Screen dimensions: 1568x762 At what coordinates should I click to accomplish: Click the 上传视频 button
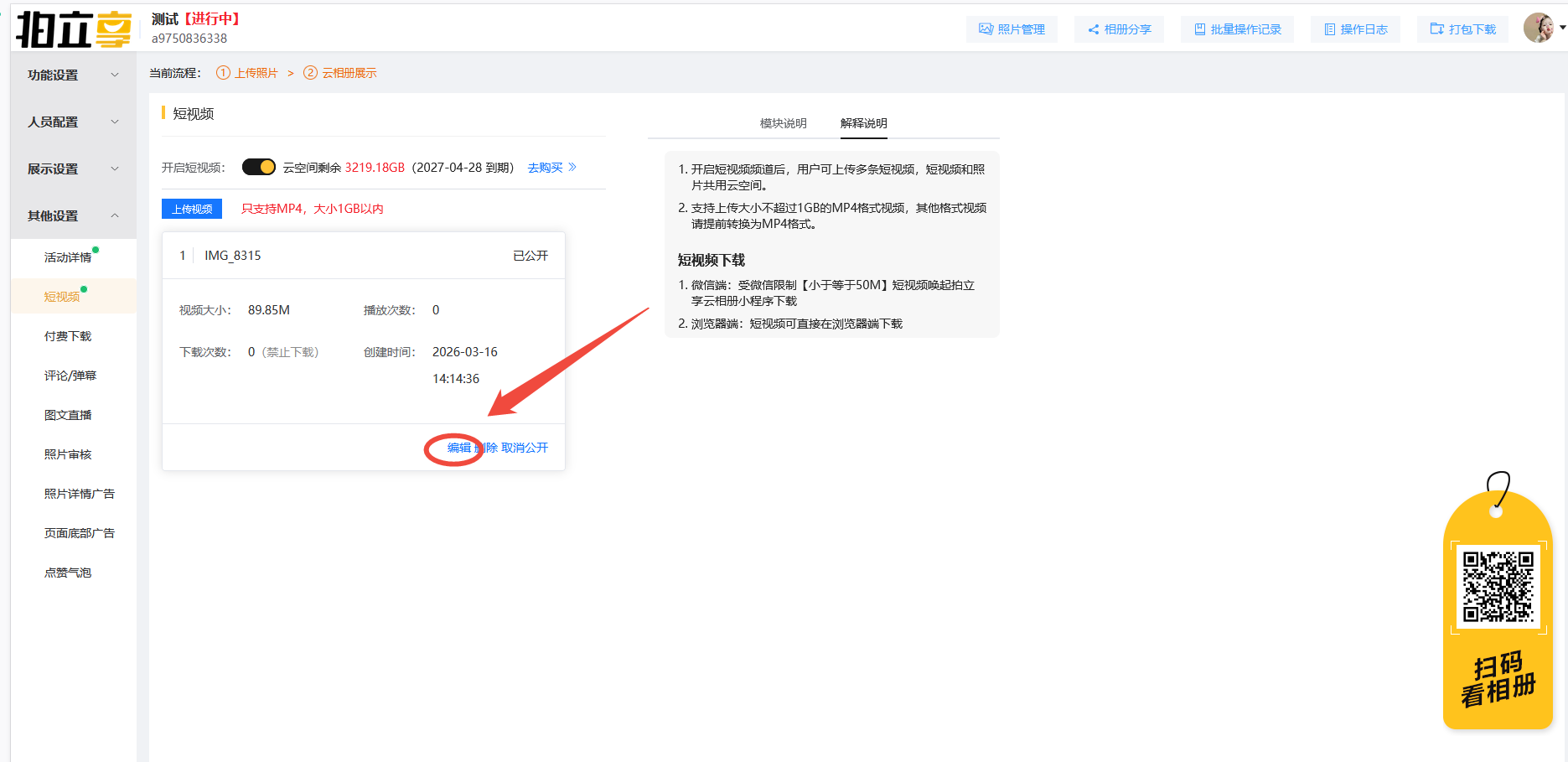pyautogui.click(x=191, y=208)
